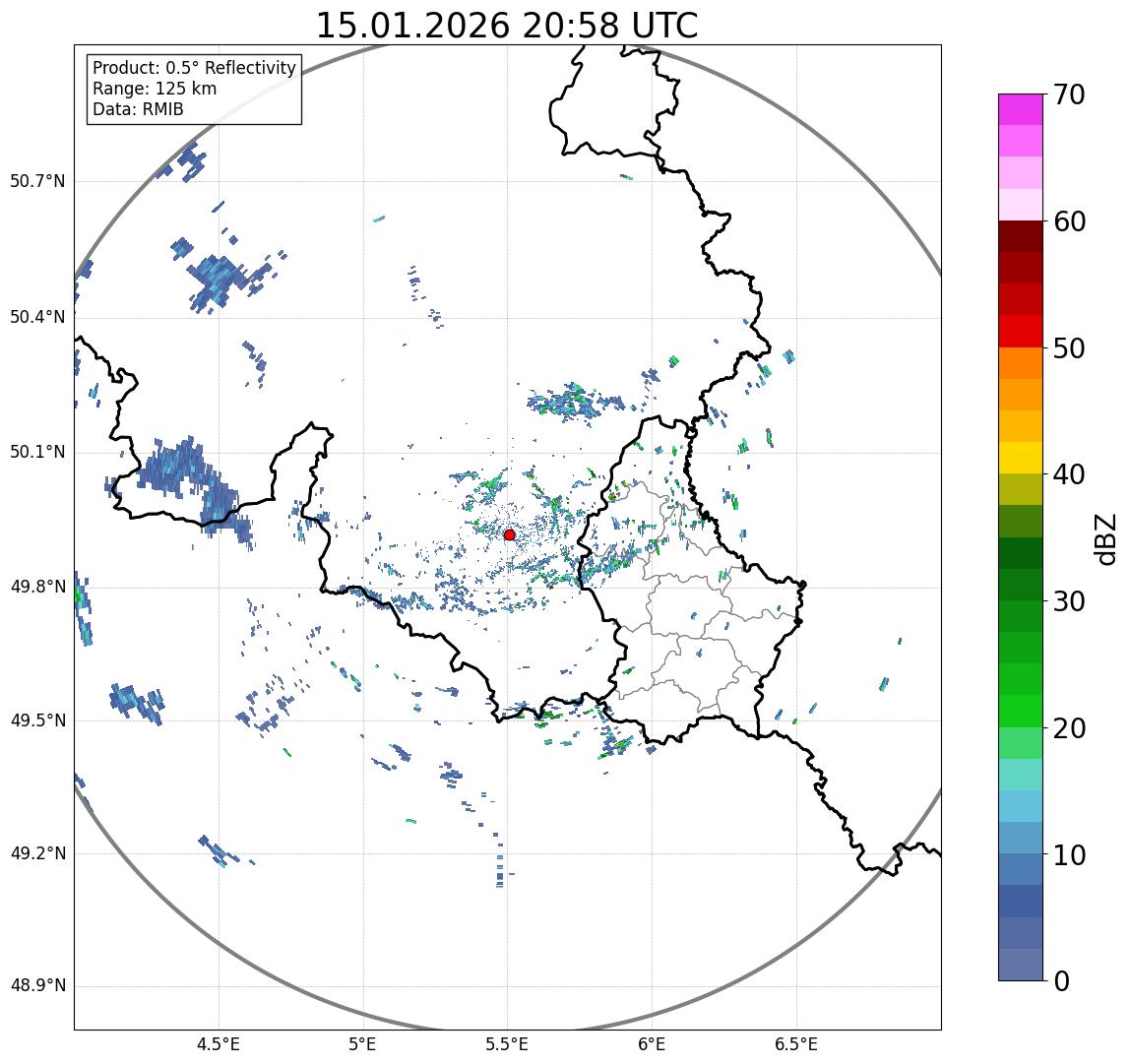Click the colorbar 60 tick label
The width and height of the screenshot is (1130, 1064).
pyautogui.click(x=1069, y=221)
